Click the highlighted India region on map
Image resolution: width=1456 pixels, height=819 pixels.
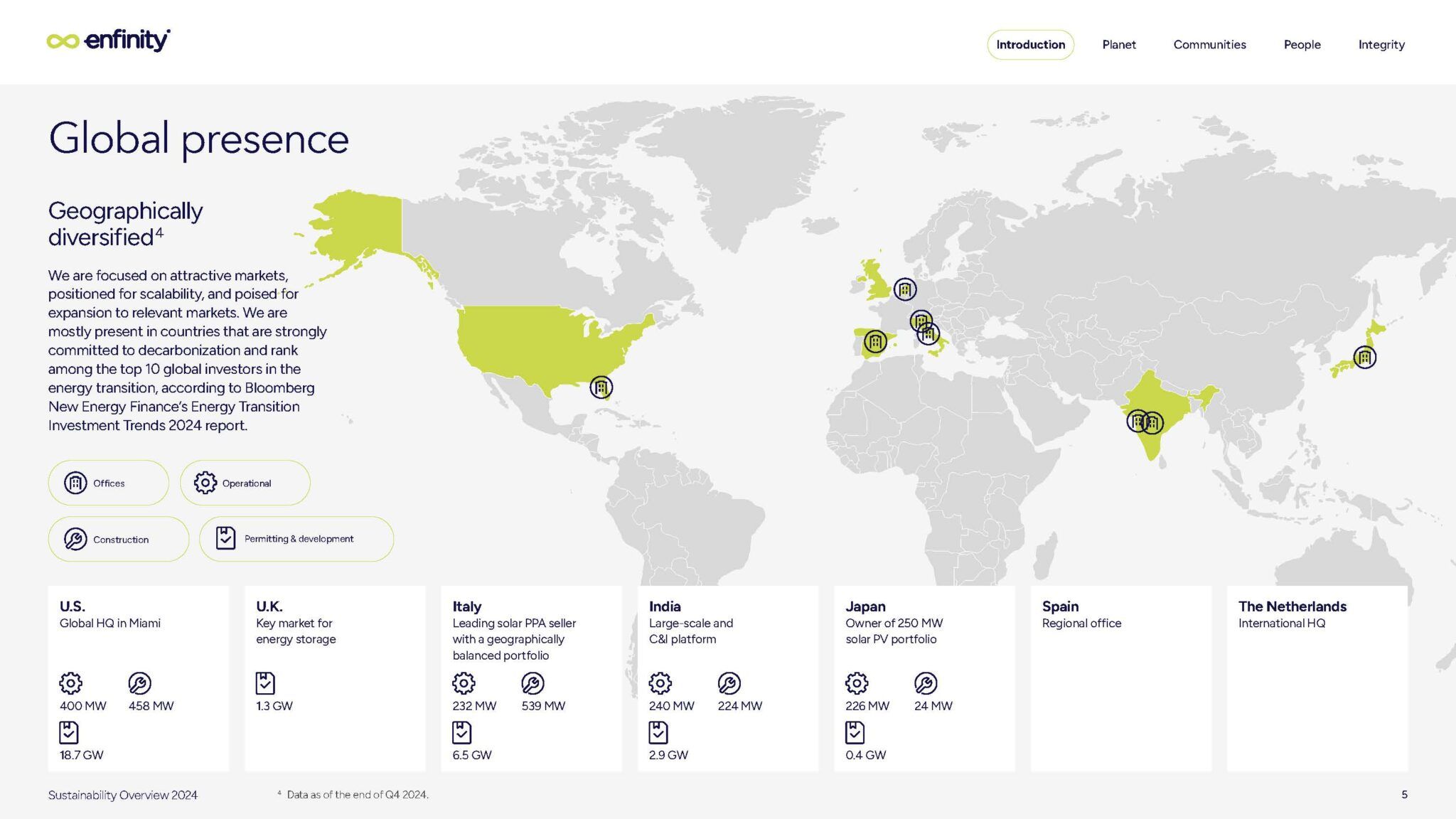(1160, 405)
